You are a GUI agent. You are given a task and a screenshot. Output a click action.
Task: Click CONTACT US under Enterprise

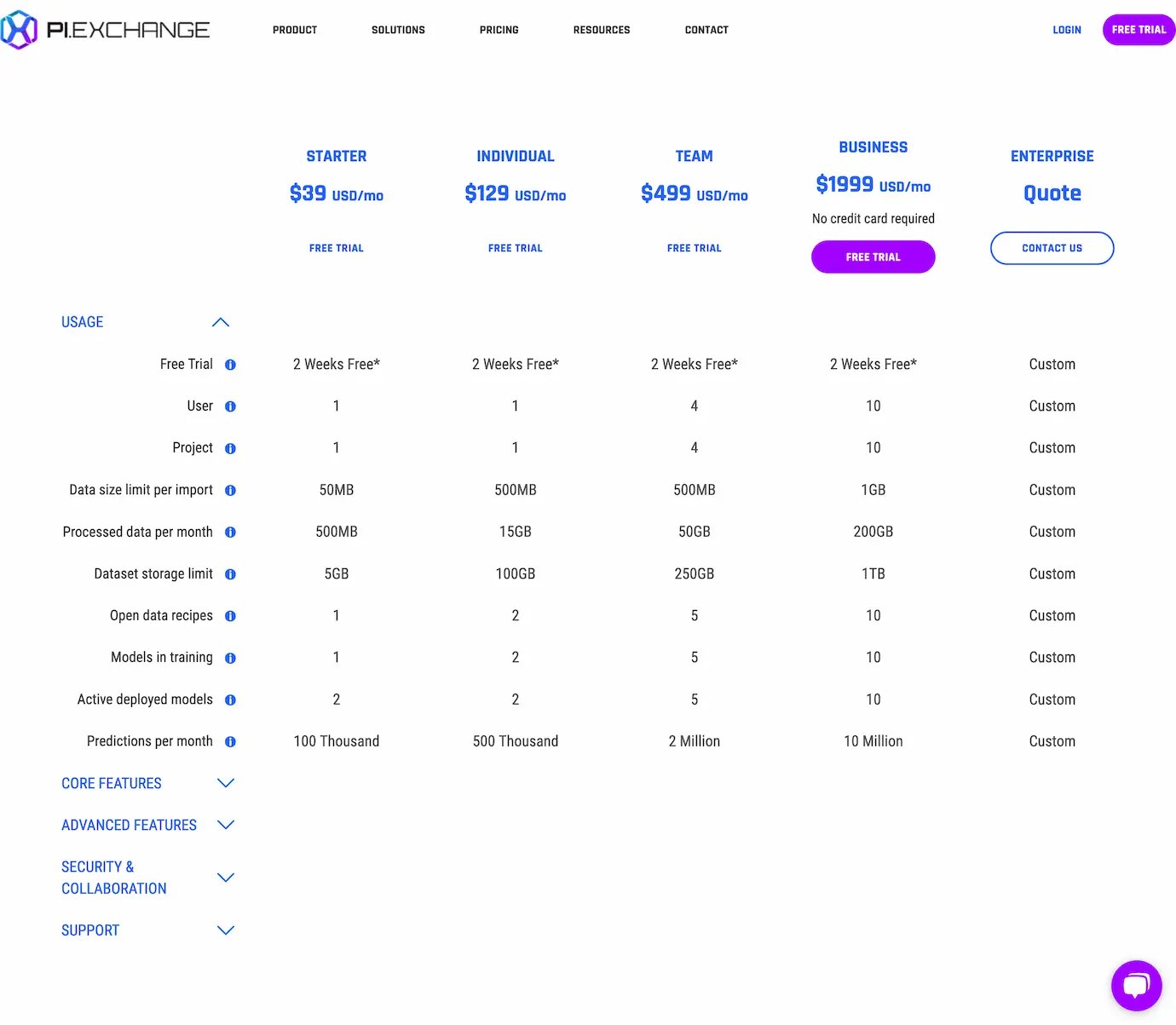click(1052, 248)
